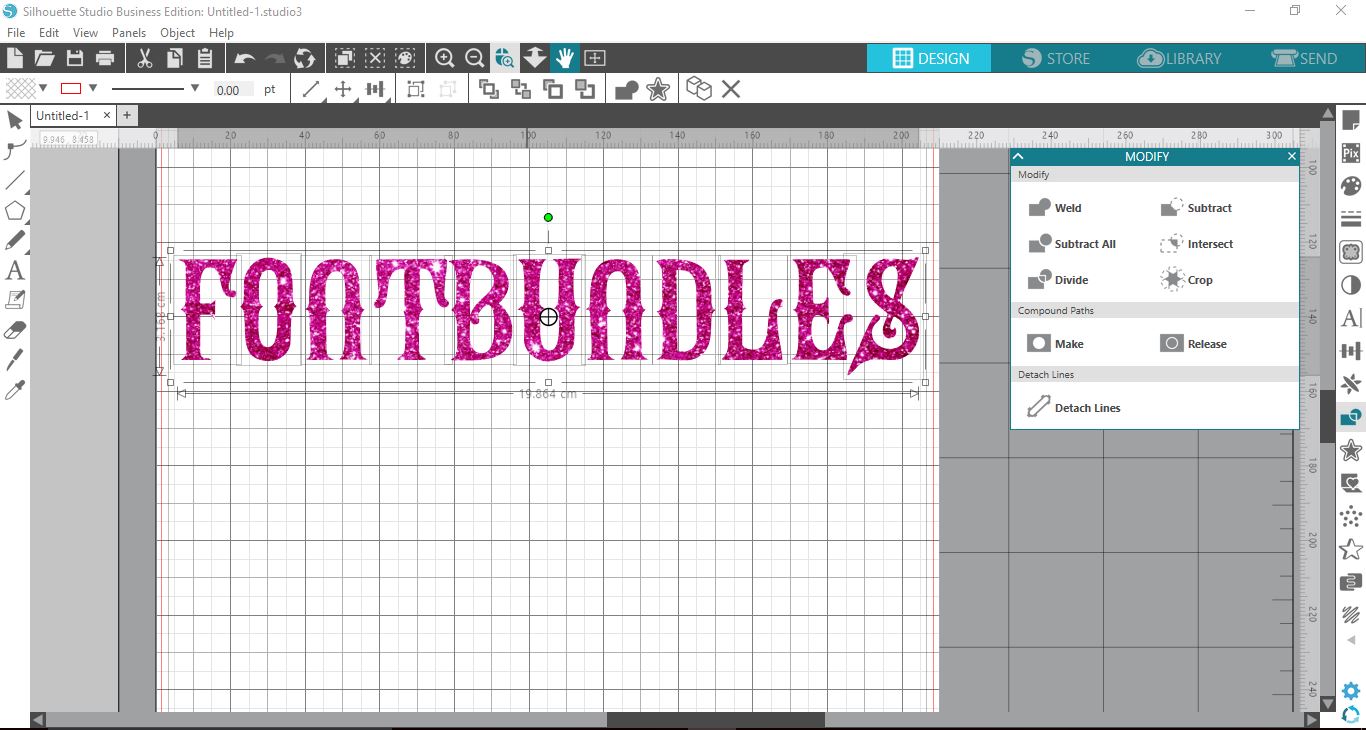This screenshot has height=730, width=1366.
Task: Click Subtract in Modify panel
Action: tap(1196, 208)
